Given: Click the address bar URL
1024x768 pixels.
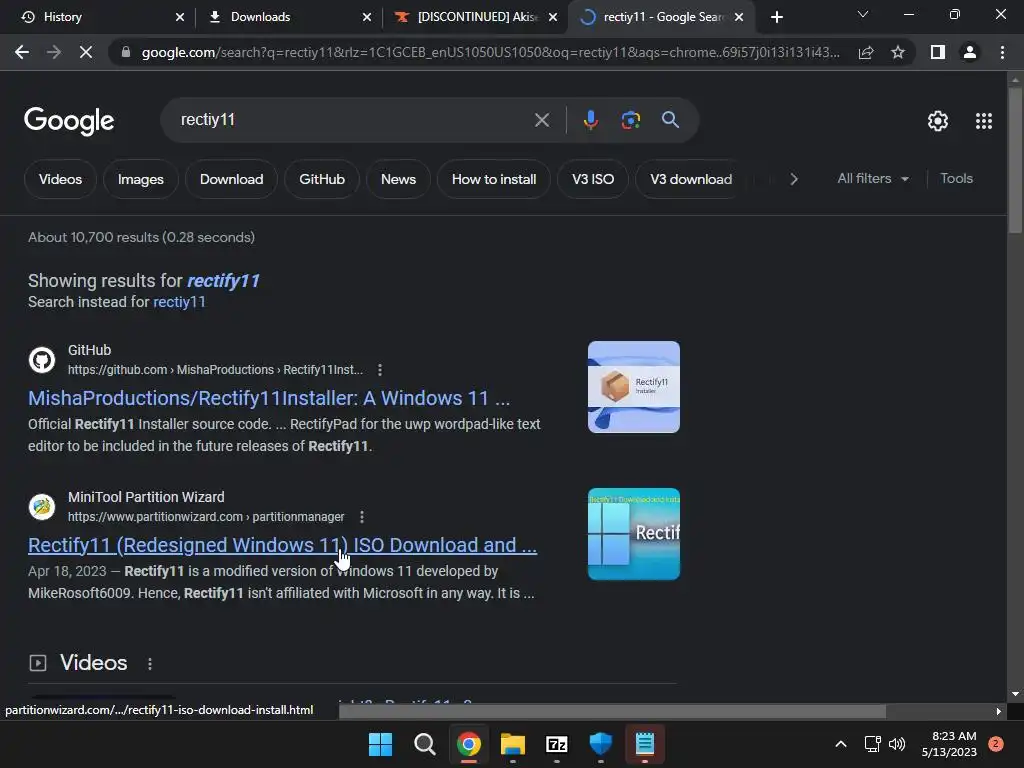Looking at the screenshot, I should point(490,52).
